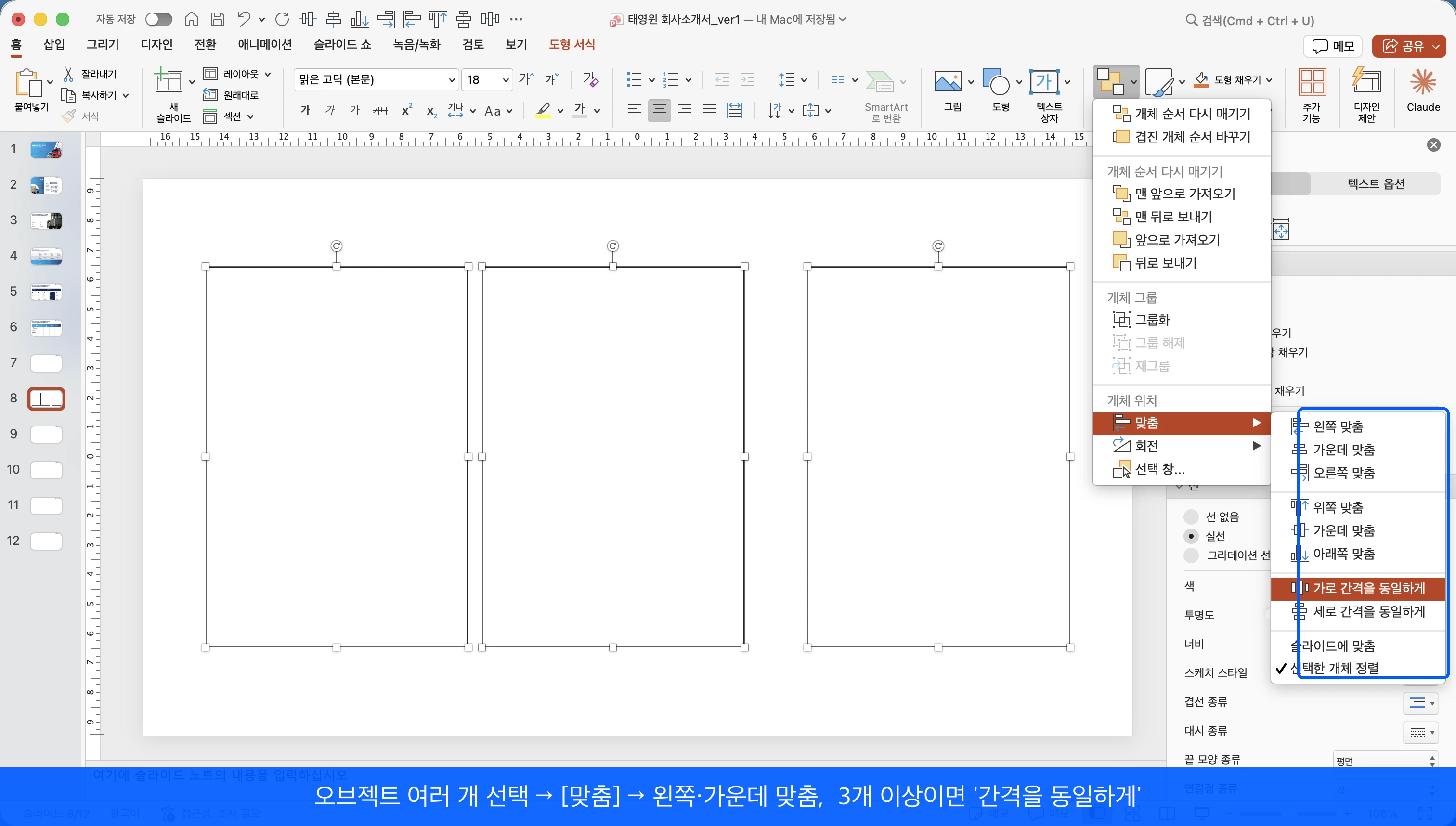1456x826 pixels.
Task: Switch to 텍스트 옵션 text options
Action: [1376, 184]
